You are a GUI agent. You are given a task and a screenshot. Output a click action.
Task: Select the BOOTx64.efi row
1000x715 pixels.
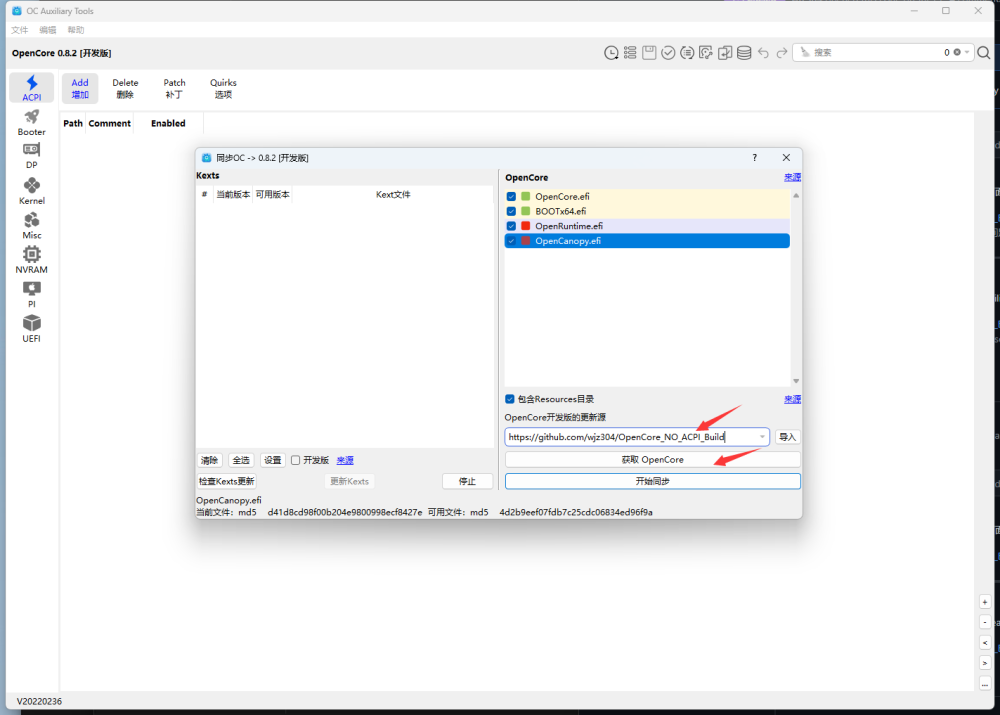click(x=647, y=211)
